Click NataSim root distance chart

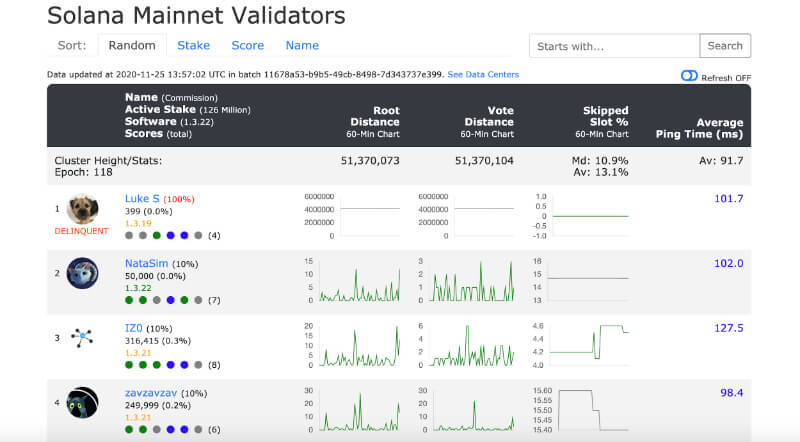351,280
